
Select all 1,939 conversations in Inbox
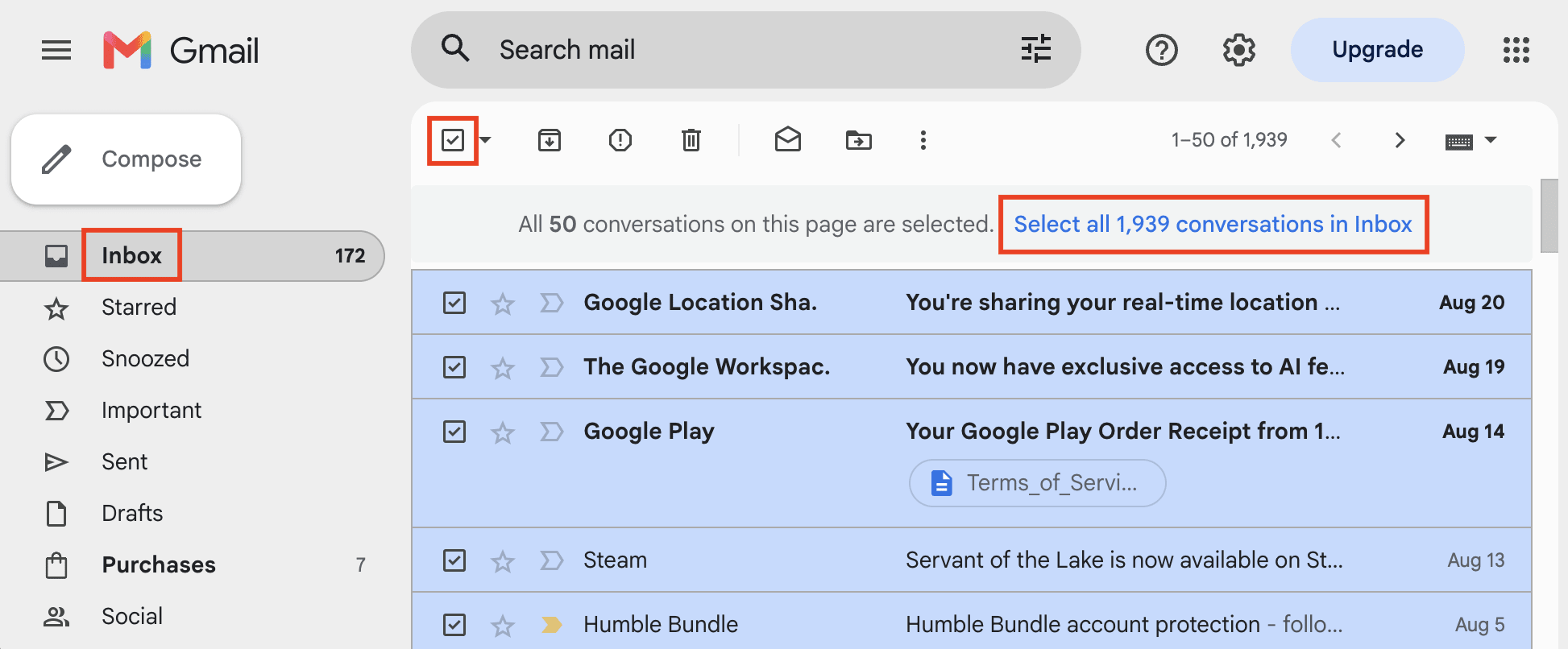tap(1213, 225)
